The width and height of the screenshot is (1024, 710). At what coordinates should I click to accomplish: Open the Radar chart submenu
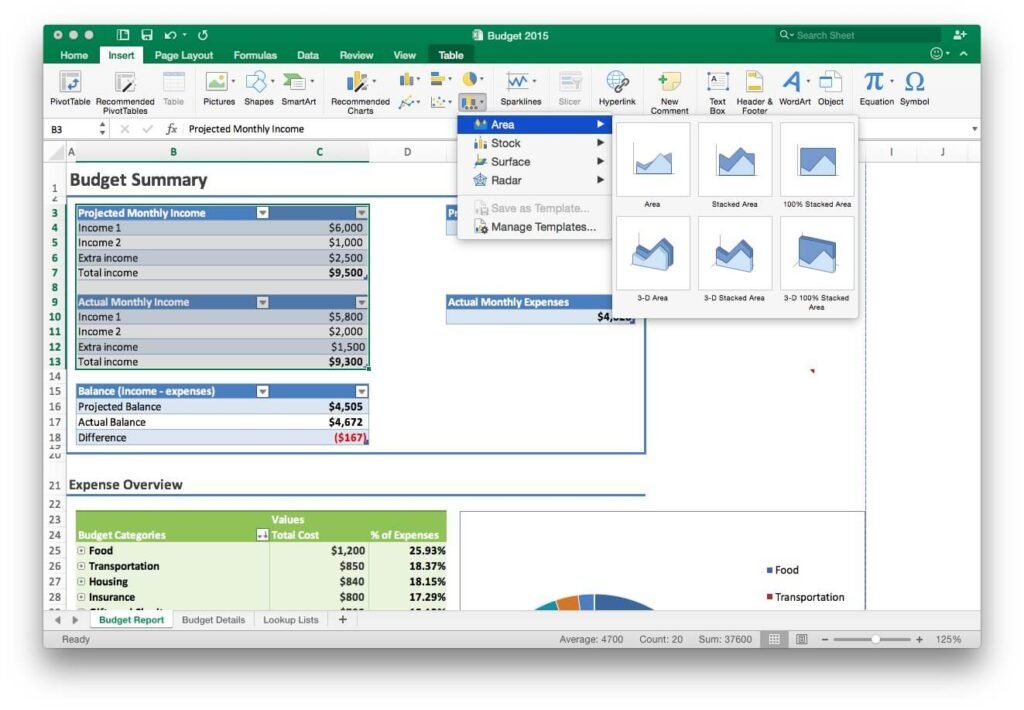(x=534, y=180)
